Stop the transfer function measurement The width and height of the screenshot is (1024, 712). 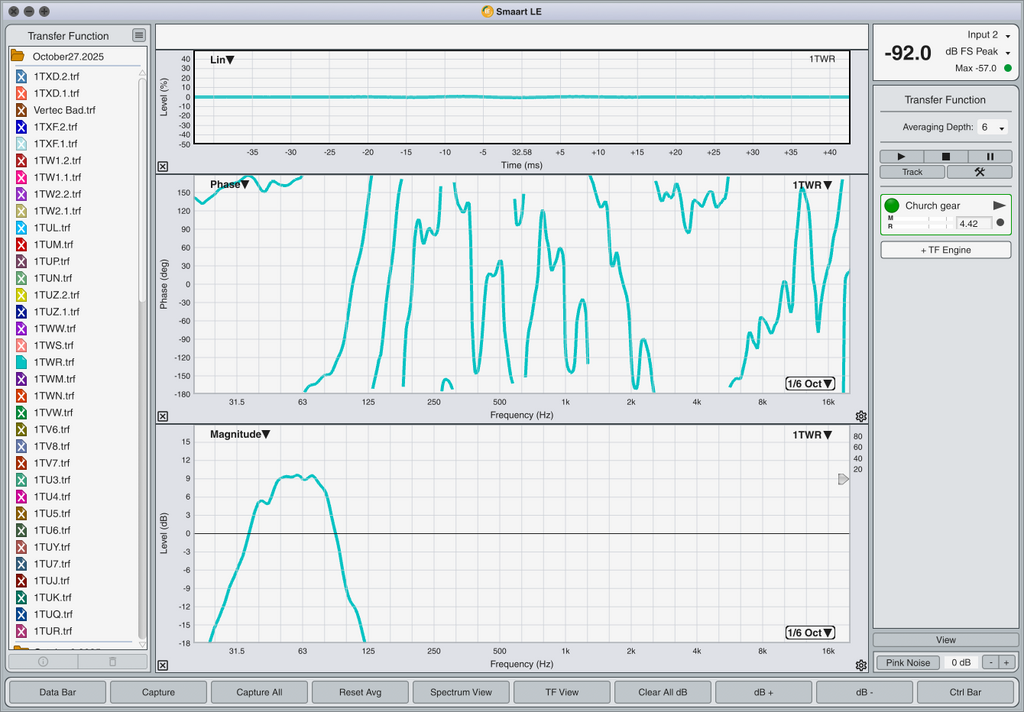pos(946,156)
